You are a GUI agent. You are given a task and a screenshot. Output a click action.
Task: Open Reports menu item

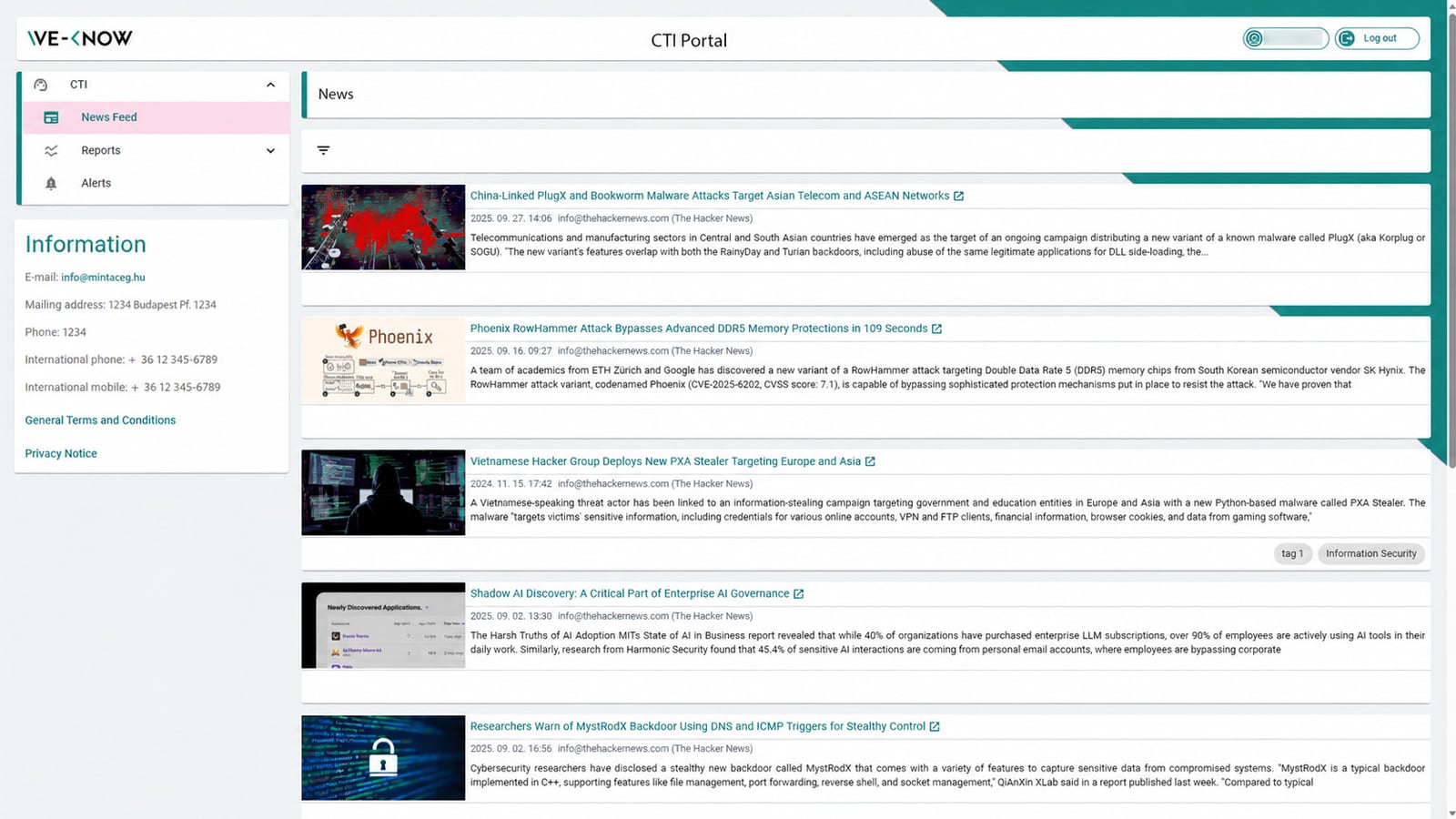(156, 151)
